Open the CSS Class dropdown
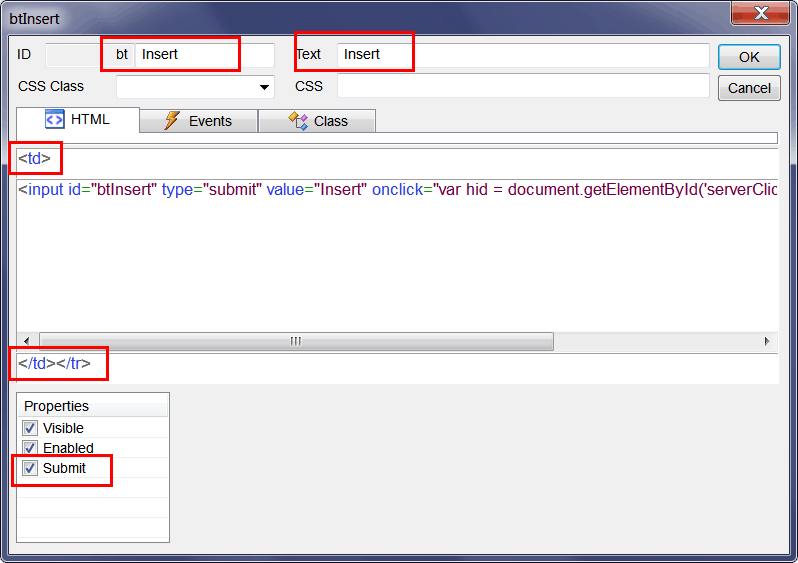 click(x=264, y=87)
